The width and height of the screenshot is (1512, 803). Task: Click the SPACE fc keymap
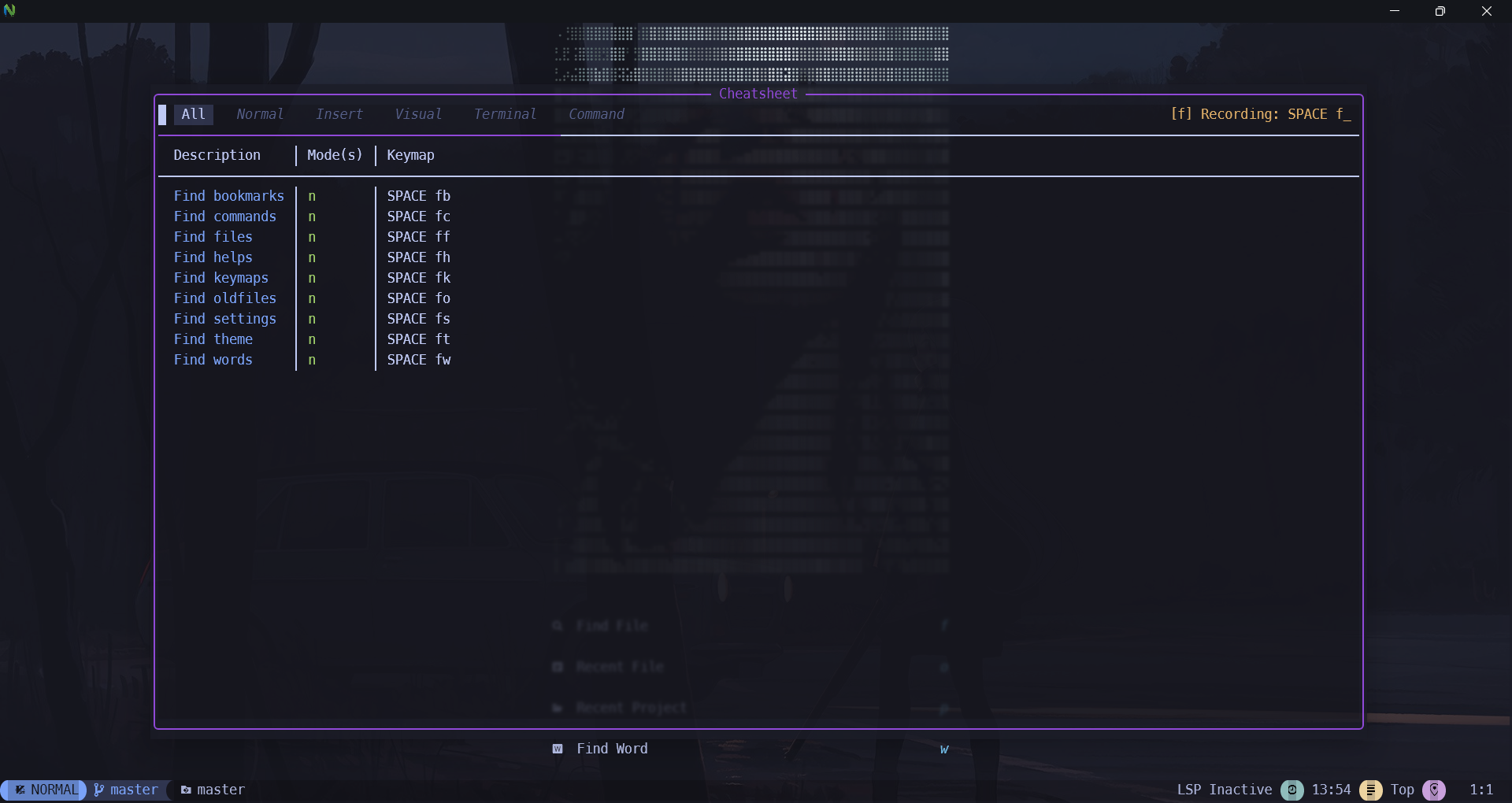pos(419,216)
